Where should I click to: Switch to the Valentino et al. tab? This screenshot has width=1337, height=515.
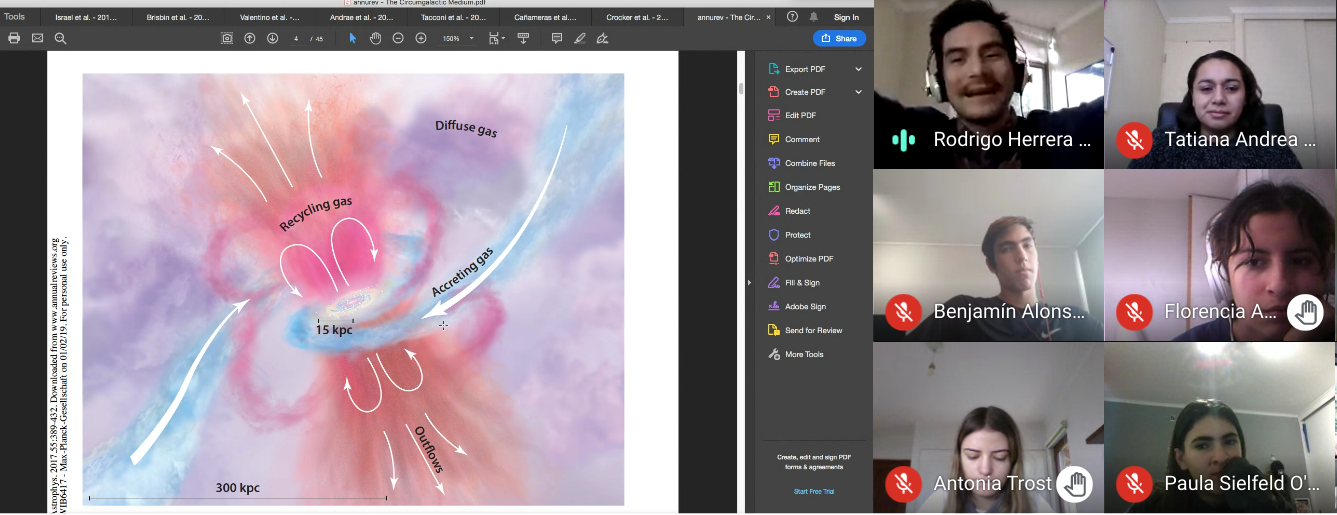pos(268,17)
